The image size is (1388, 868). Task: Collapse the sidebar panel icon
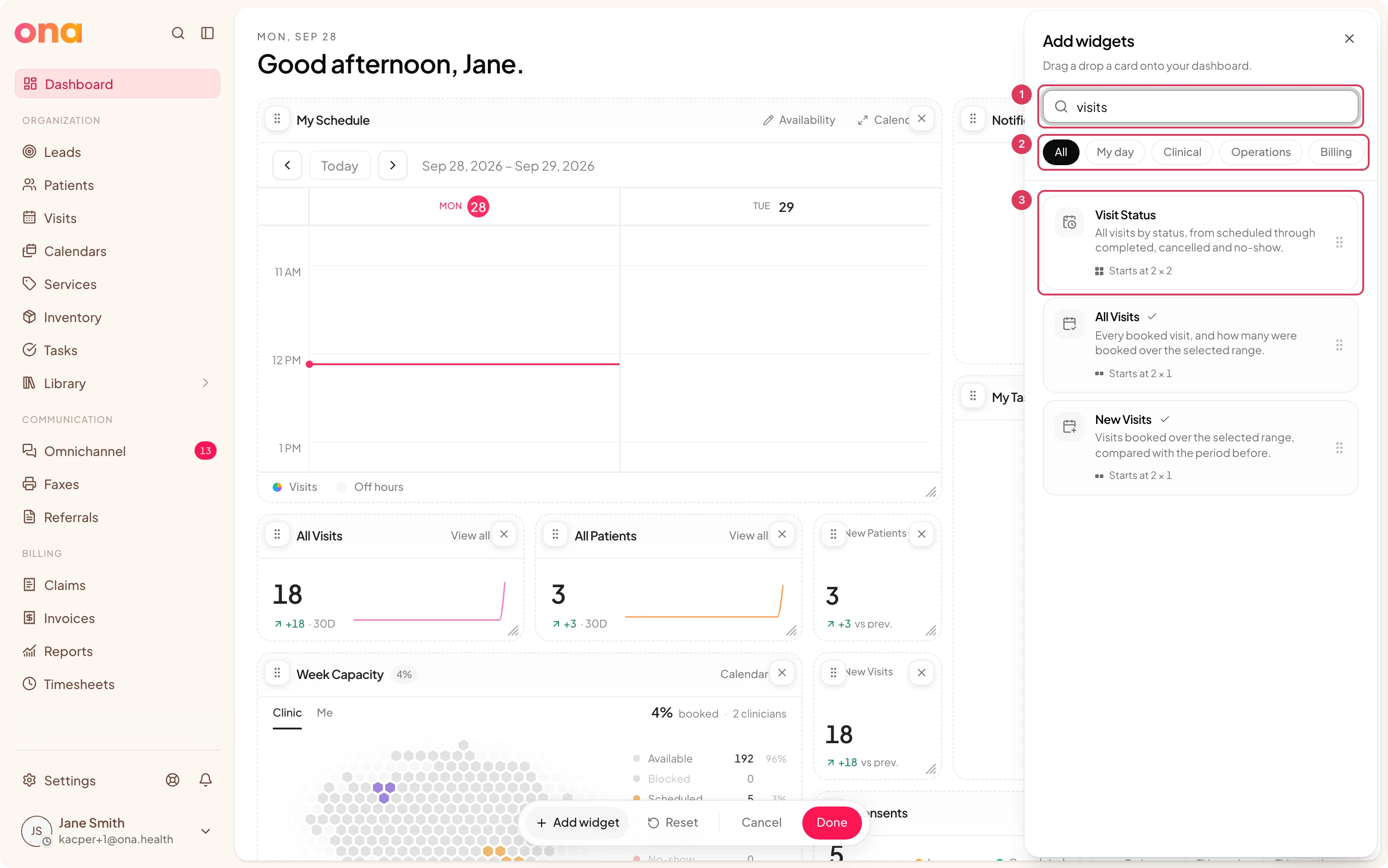[207, 33]
